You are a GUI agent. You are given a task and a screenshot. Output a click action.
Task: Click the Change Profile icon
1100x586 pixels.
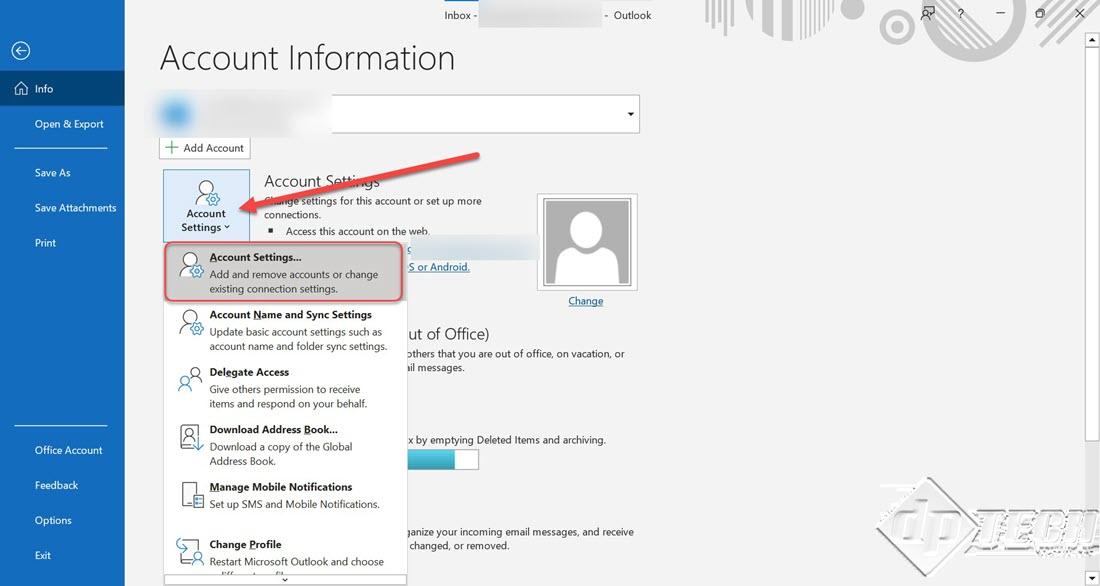coord(189,552)
